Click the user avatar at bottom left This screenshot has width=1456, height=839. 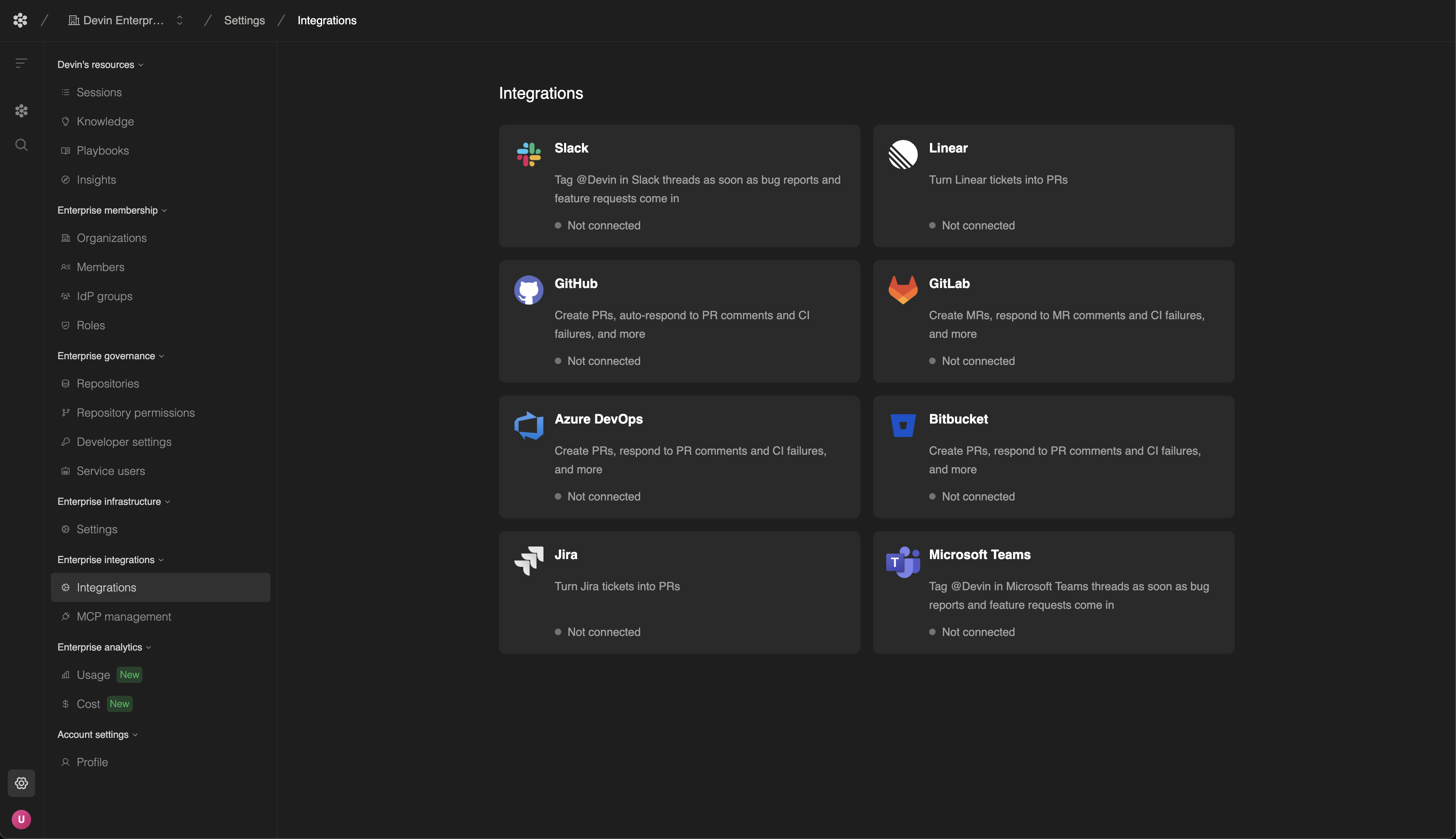coord(21,819)
